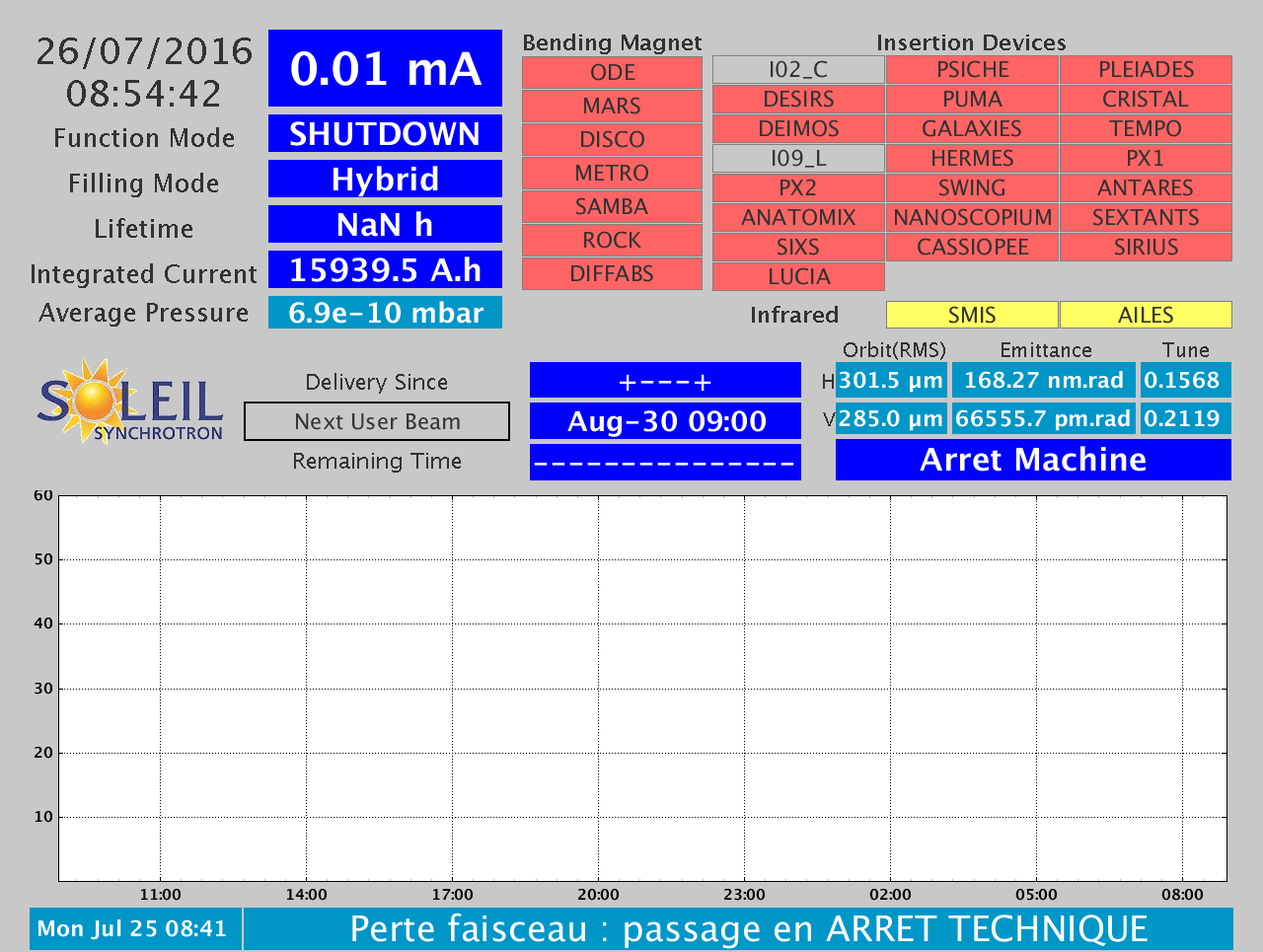1263x952 pixels.
Task: Click the 08:54:42 clock display
Action: point(145,94)
